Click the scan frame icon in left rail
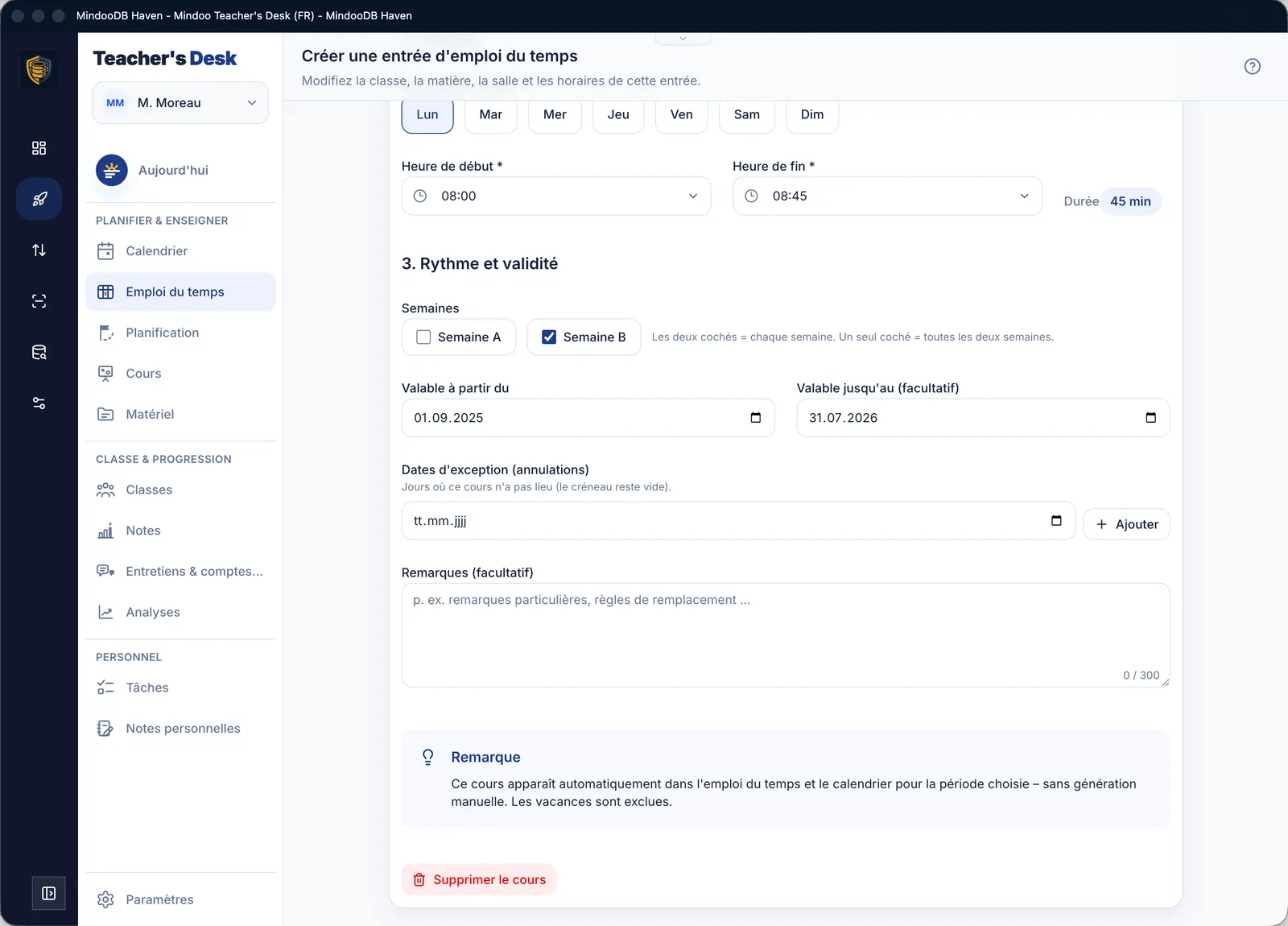The image size is (1288, 926). click(39, 301)
